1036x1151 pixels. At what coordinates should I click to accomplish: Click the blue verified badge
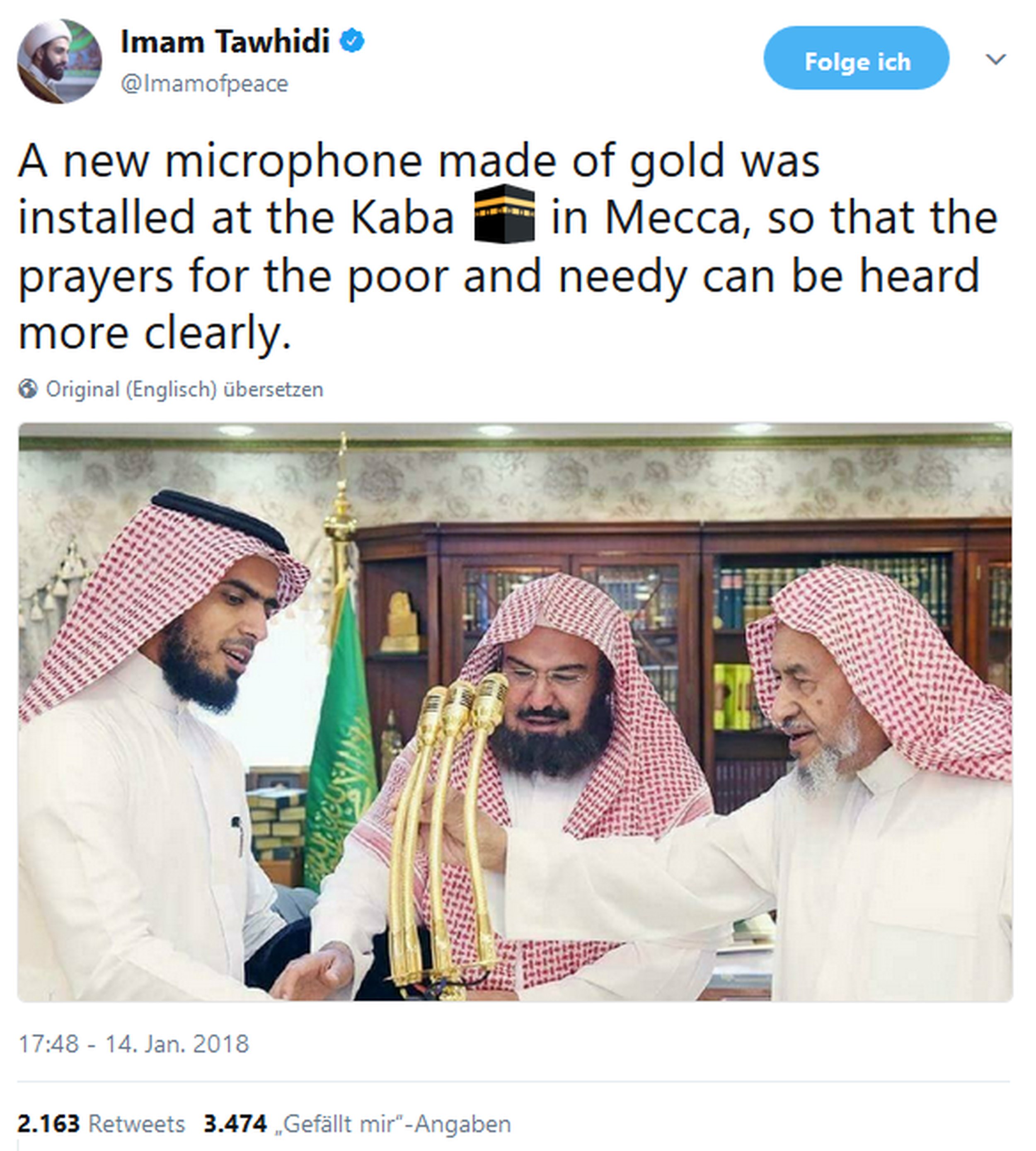click(352, 41)
